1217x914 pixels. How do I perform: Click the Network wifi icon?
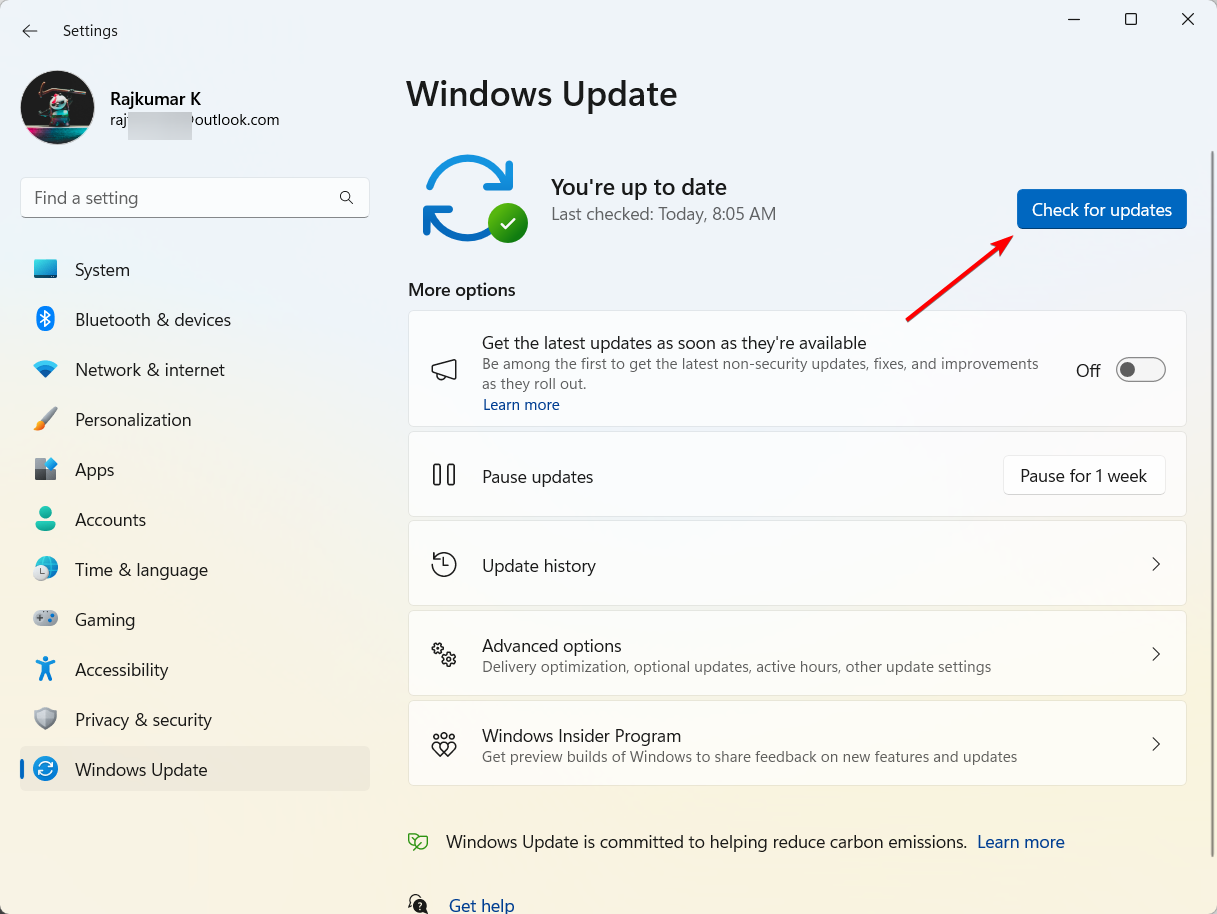45,369
